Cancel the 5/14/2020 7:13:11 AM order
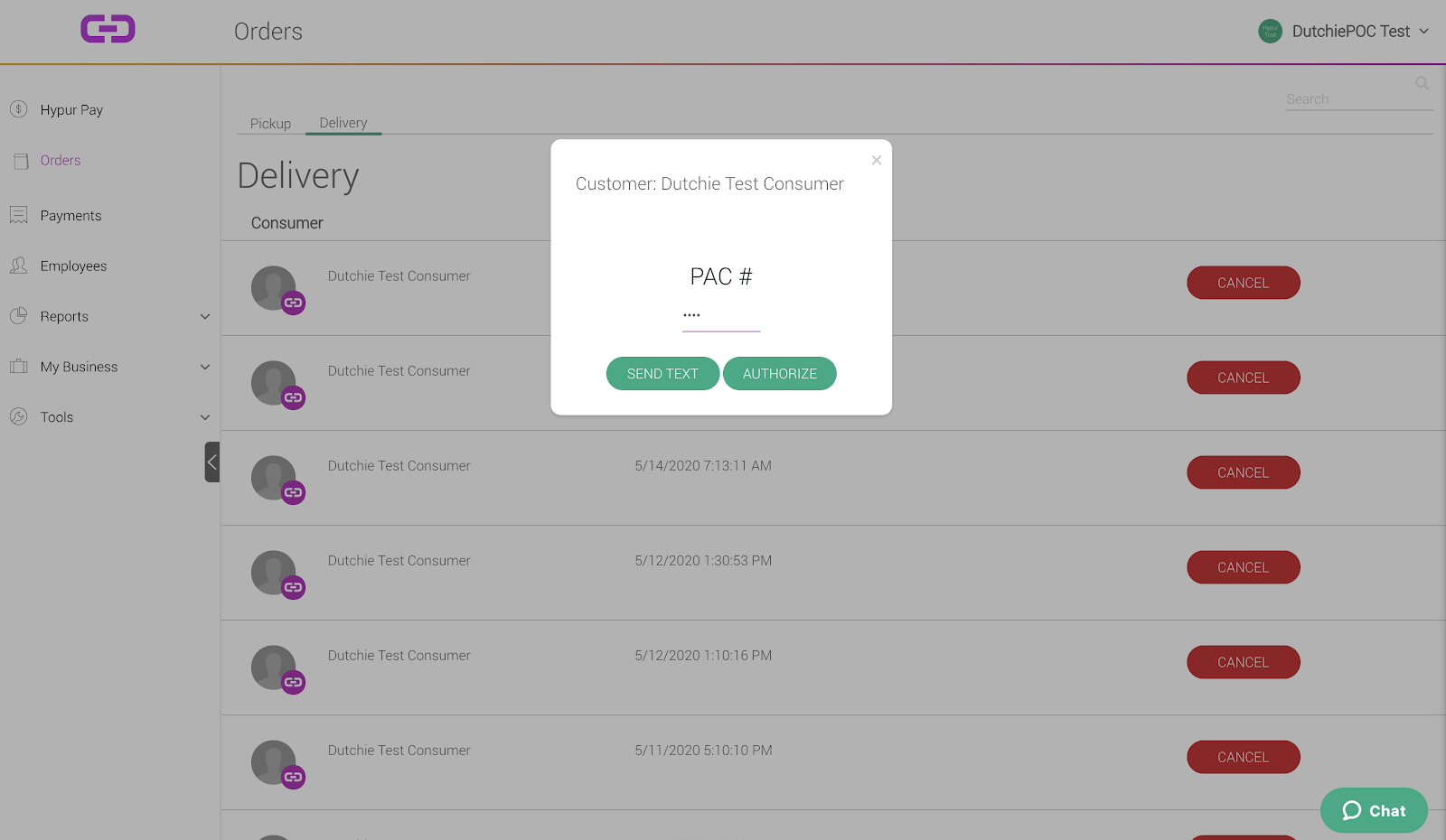Viewport: 1446px width, 840px height. (x=1244, y=472)
